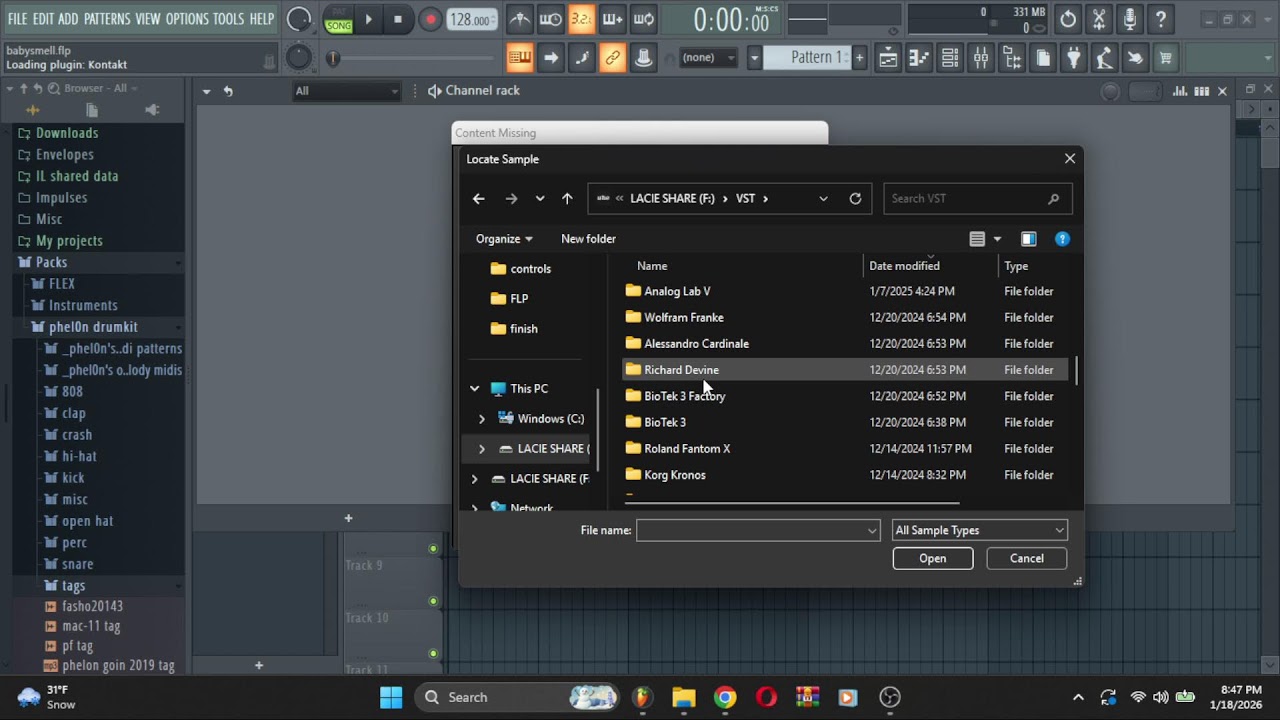This screenshot has height=720, width=1280.
Task: Refresh the VST folder listing
Action: [855, 198]
